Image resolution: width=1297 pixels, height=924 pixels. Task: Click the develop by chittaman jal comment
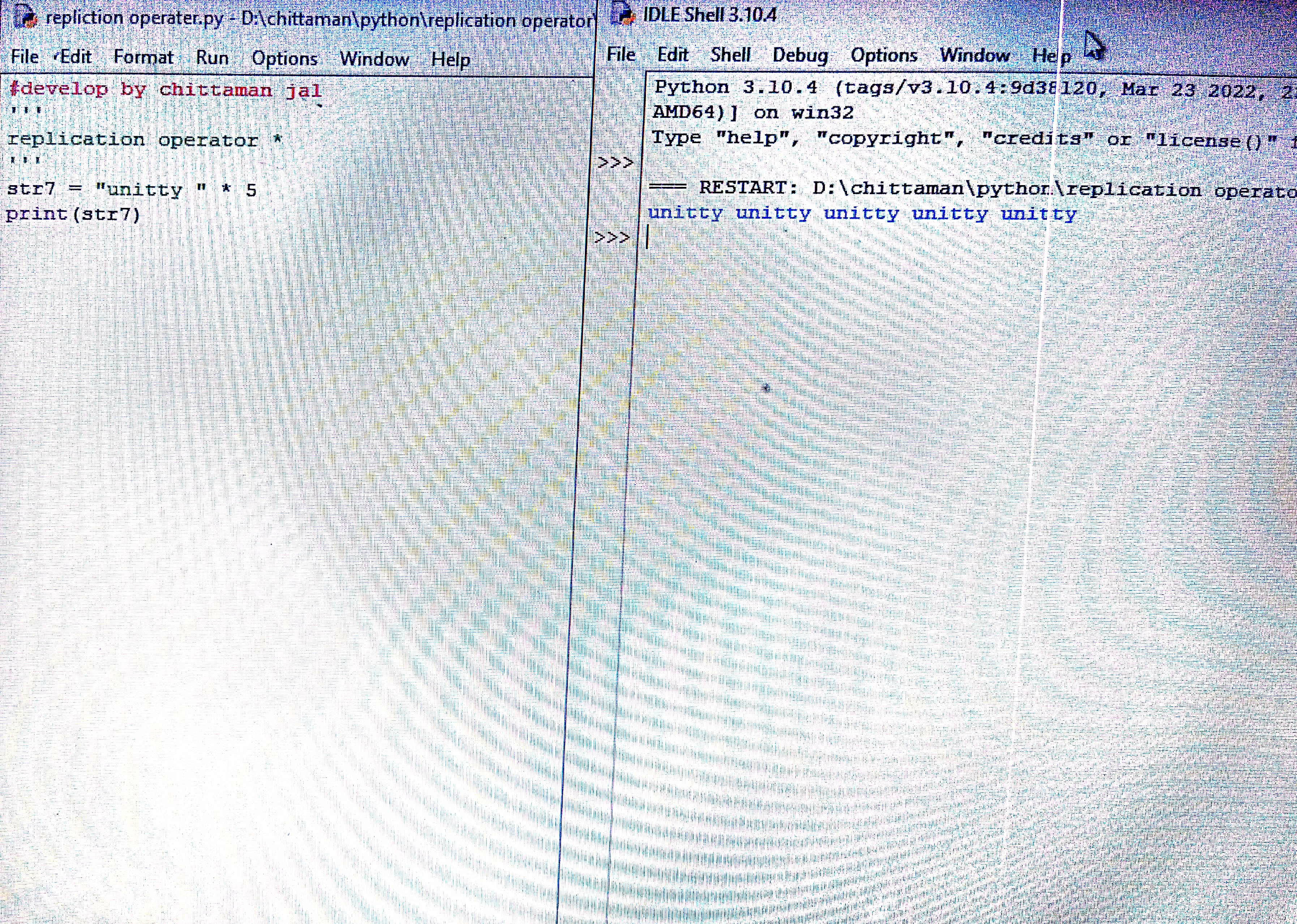[165, 90]
